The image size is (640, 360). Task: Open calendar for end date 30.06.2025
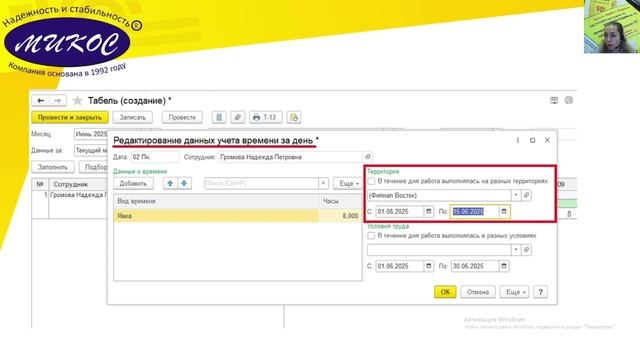pos(504,266)
